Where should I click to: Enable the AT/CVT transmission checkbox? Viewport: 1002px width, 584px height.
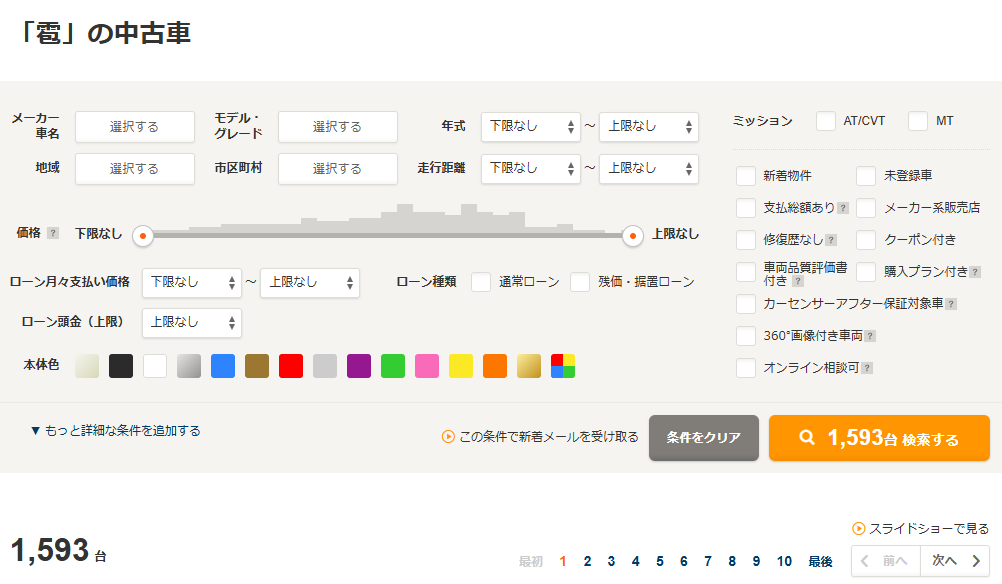tap(826, 121)
